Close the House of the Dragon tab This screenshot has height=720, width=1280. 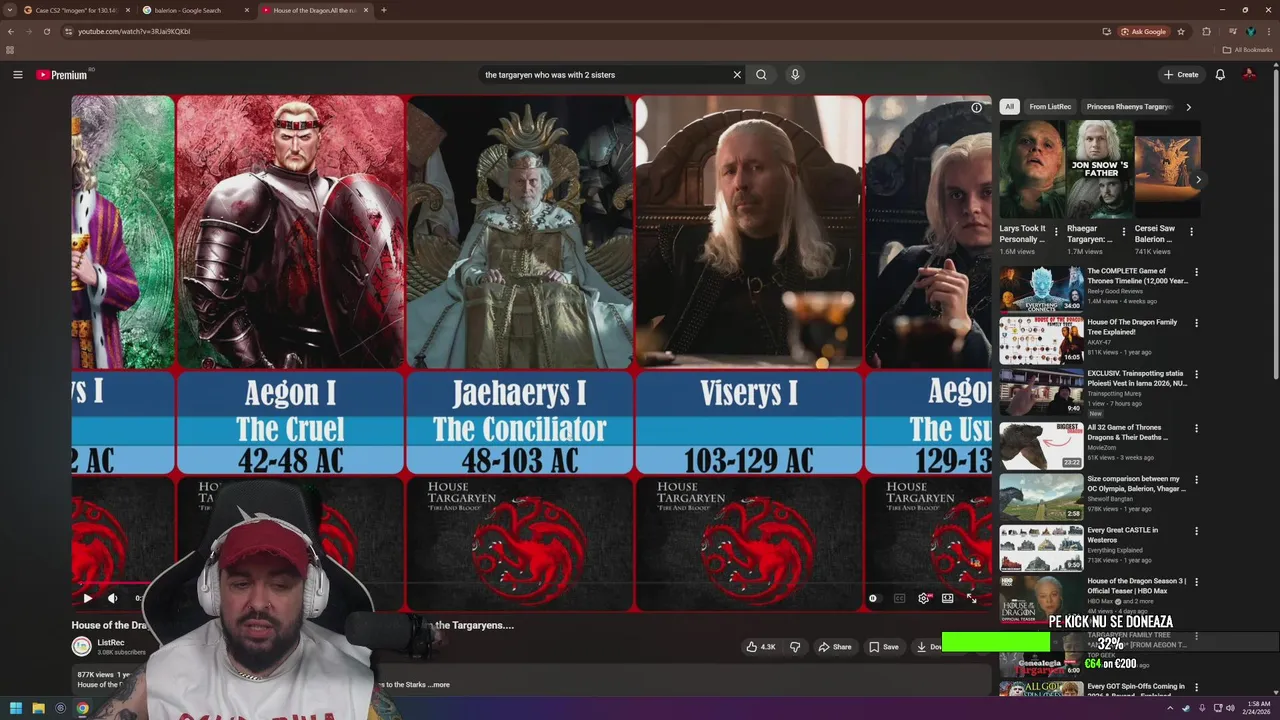point(366,10)
